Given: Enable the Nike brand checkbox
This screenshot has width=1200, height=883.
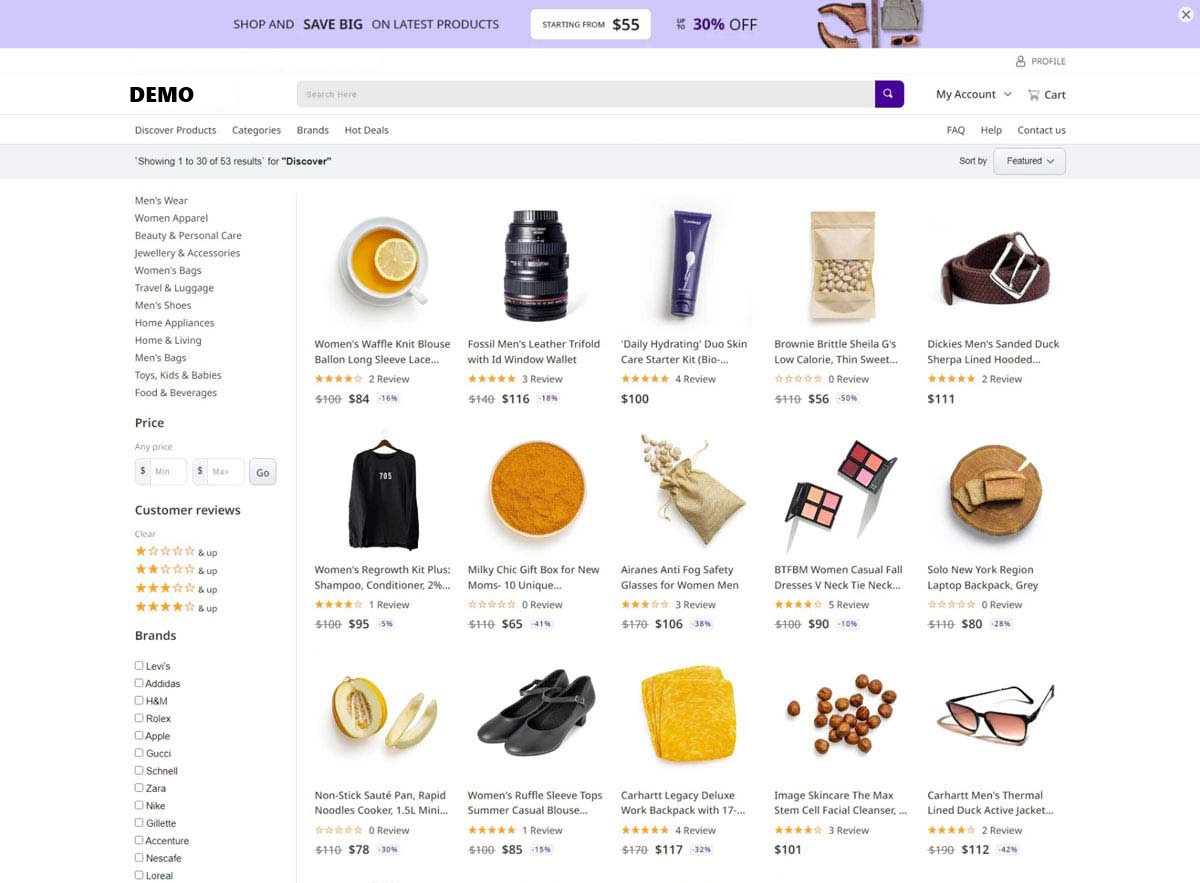Looking at the screenshot, I should click(139, 805).
